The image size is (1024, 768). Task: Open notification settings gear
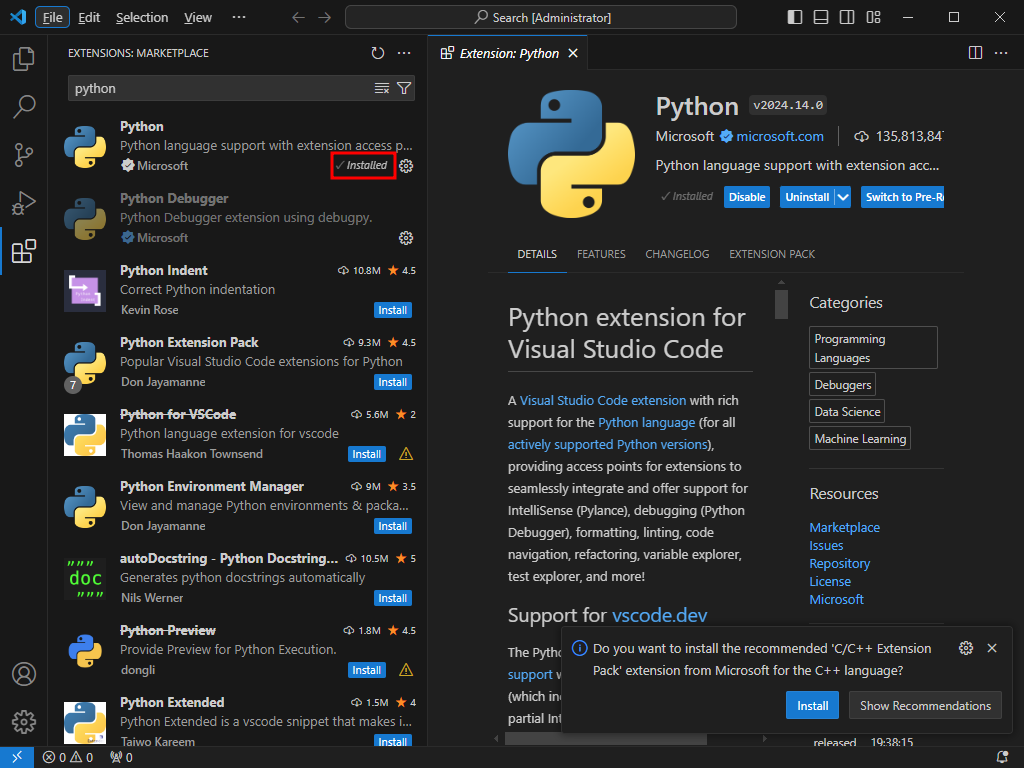pyautogui.click(x=966, y=648)
